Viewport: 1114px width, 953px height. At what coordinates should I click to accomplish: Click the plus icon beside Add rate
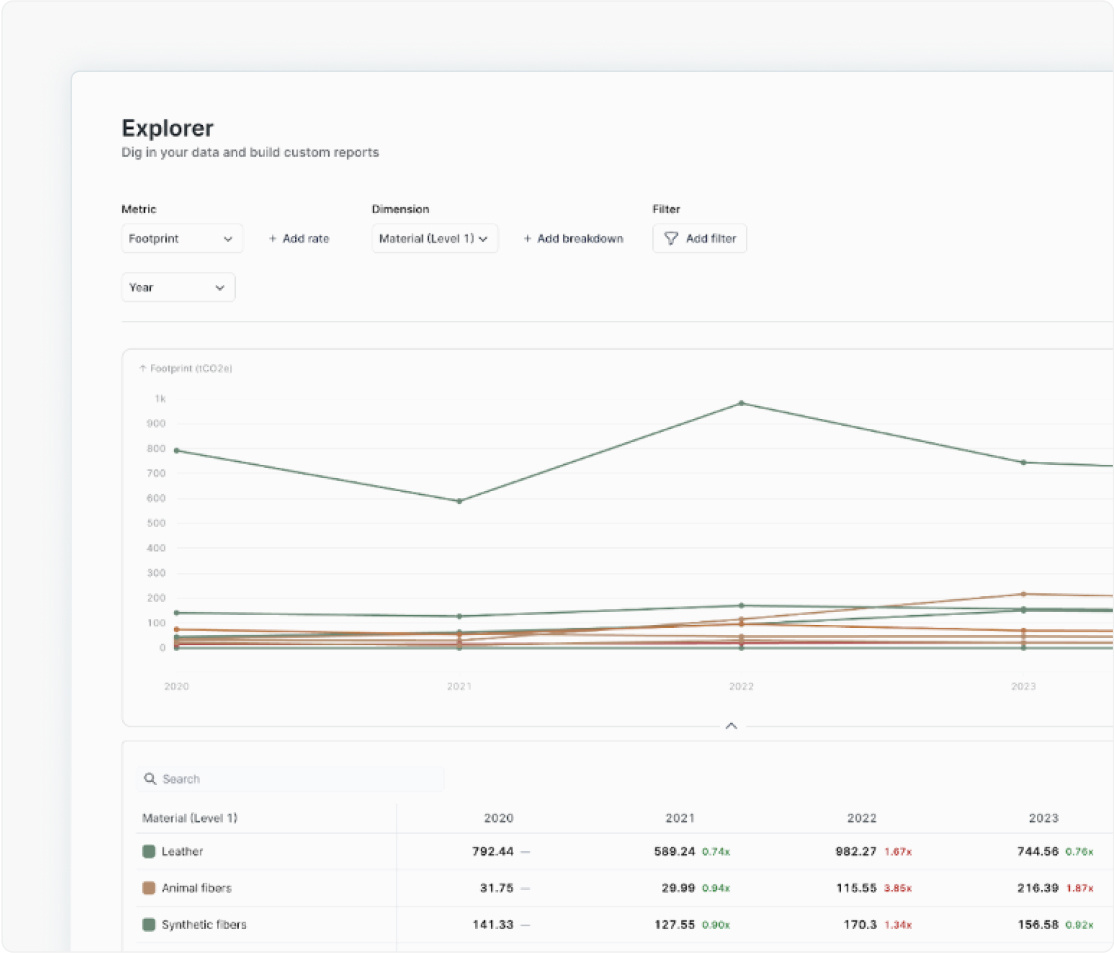click(x=272, y=239)
